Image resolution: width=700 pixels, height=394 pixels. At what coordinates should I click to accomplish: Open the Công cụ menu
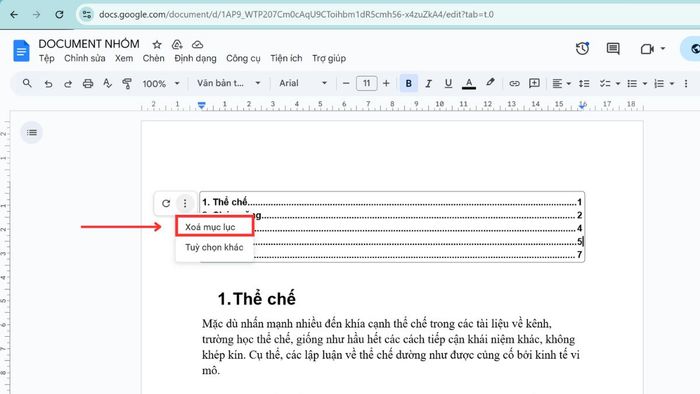(243, 58)
